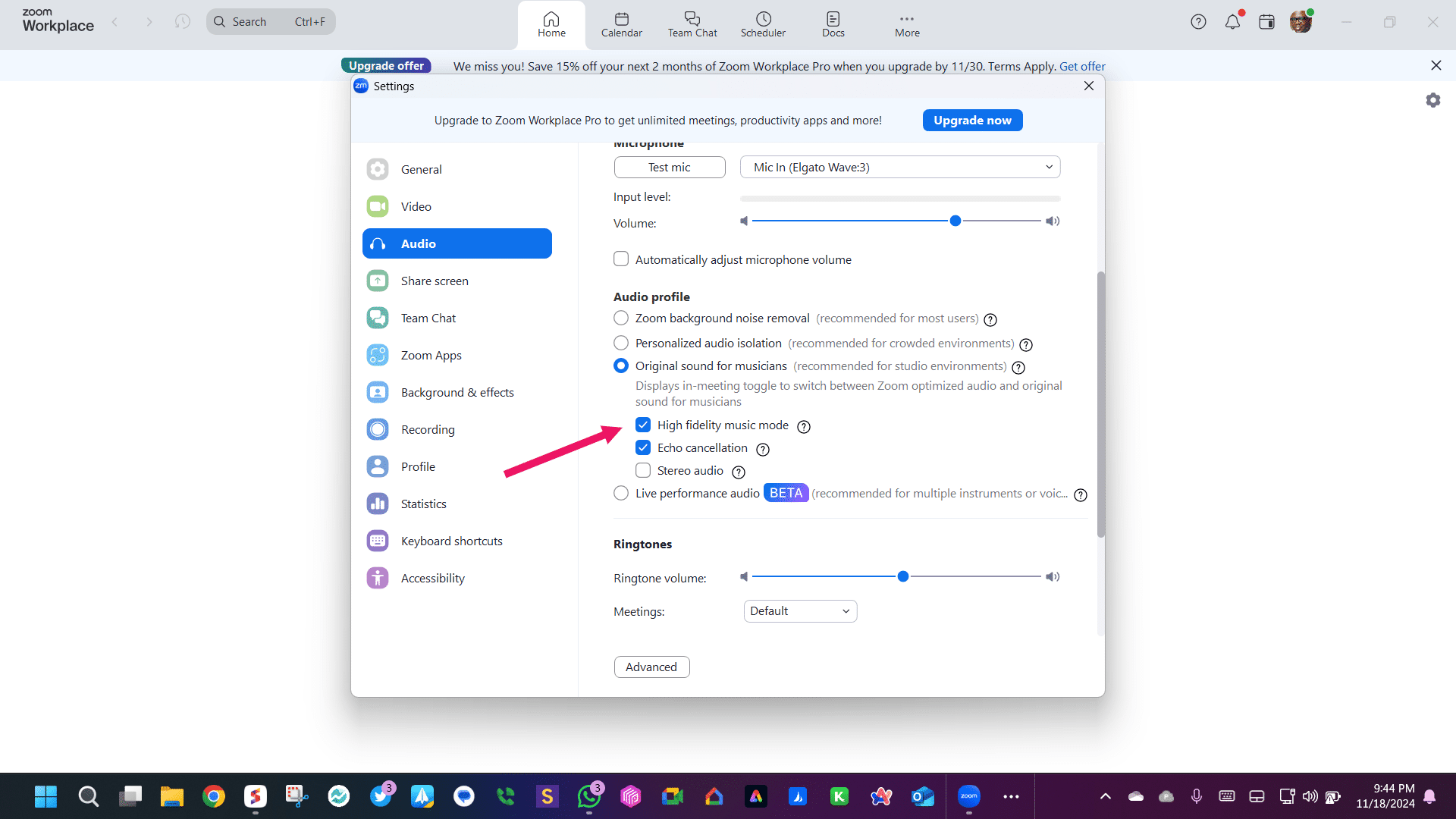Click the Audio headphones icon in sidebar

[x=378, y=243]
